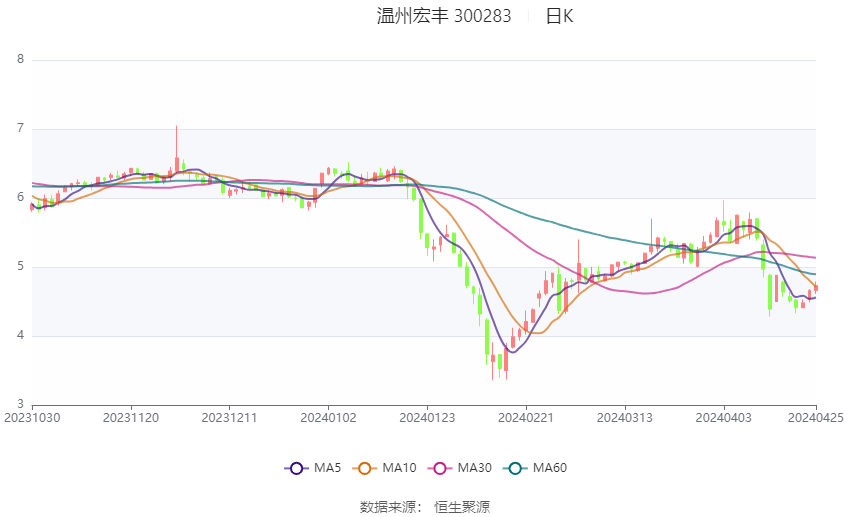The image size is (850, 517).
Task: Click the x-axis date 20240425
Action: pos(815,418)
